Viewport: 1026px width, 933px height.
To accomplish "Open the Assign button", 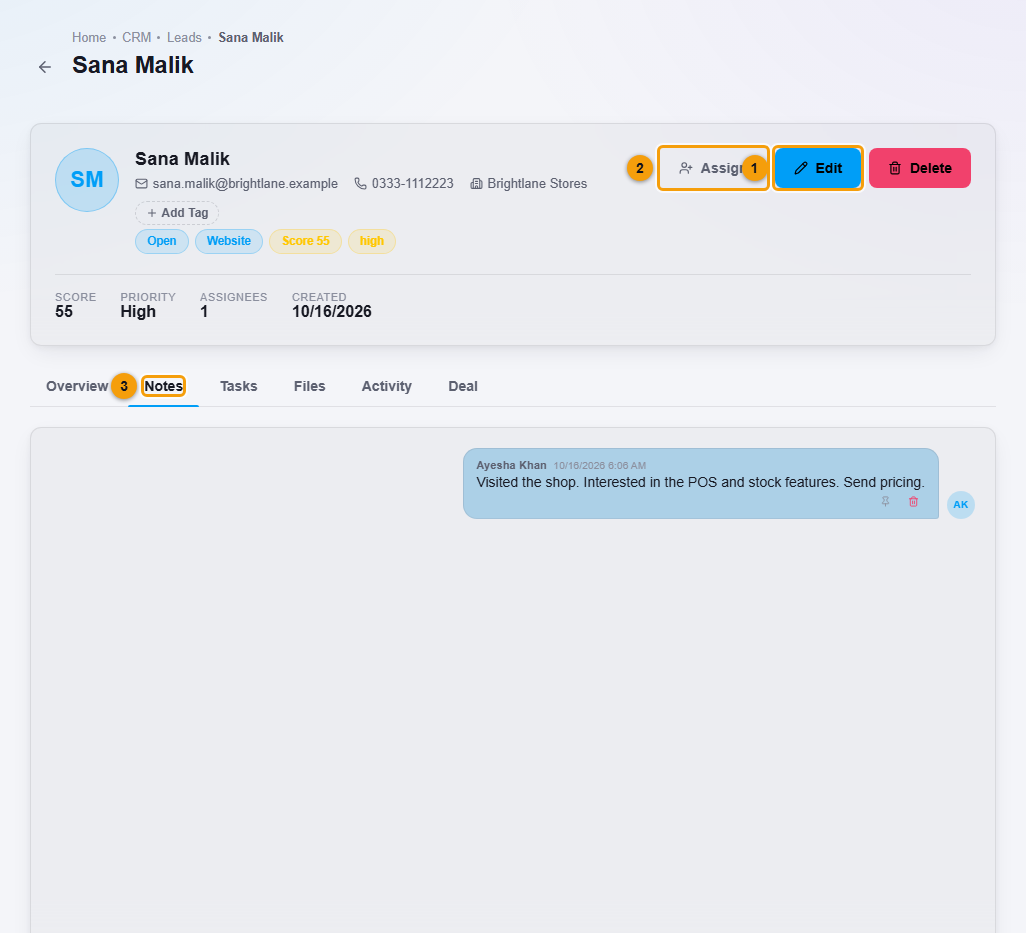I will [x=713, y=168].
